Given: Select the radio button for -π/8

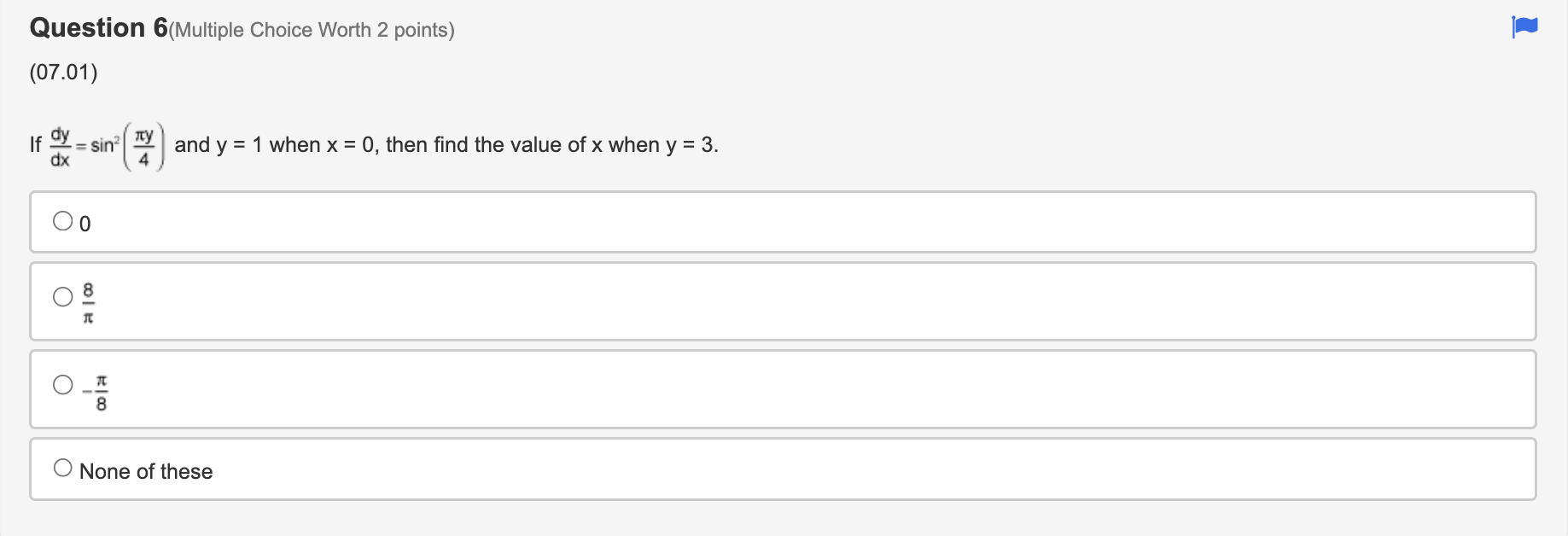Looking at the screenshot, I should pyautogui.click(x=62, y=385).
